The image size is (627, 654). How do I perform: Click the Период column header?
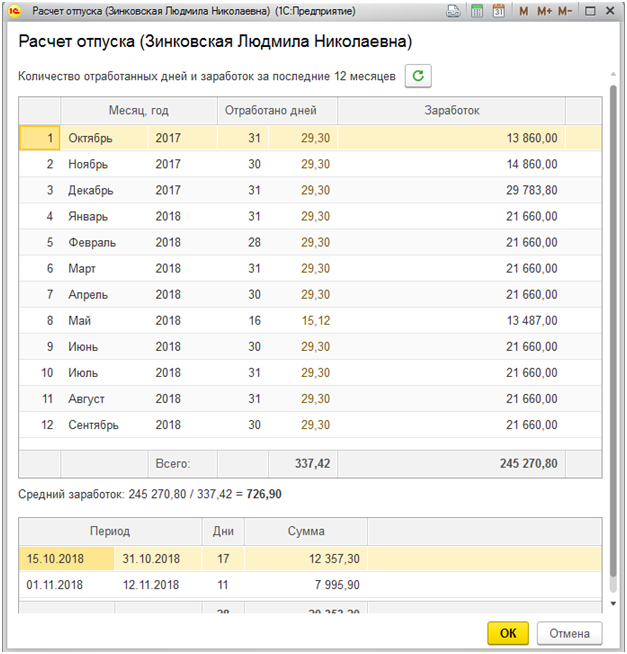pos(109,532)
